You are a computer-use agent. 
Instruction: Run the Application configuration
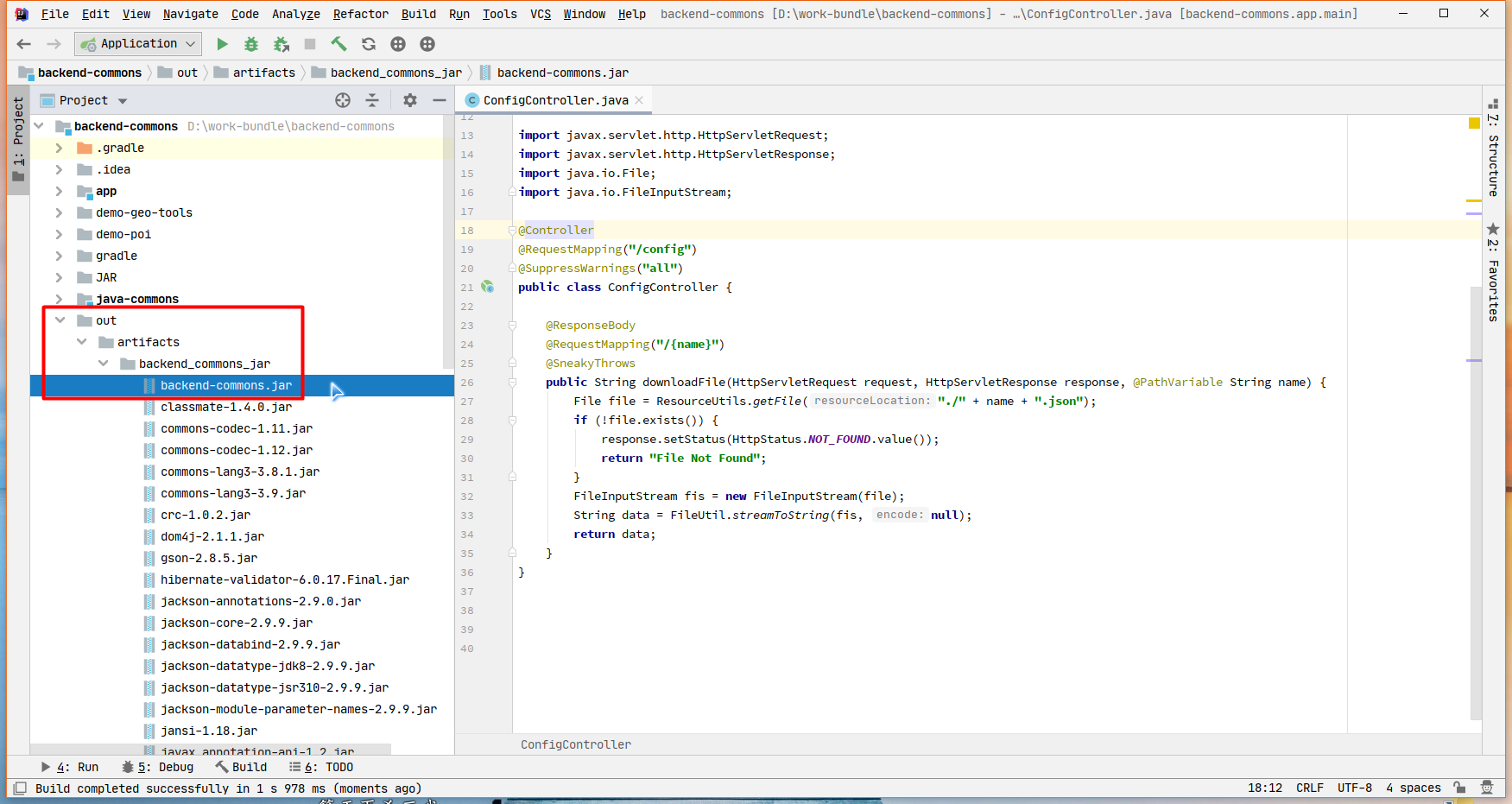point(222,44)
